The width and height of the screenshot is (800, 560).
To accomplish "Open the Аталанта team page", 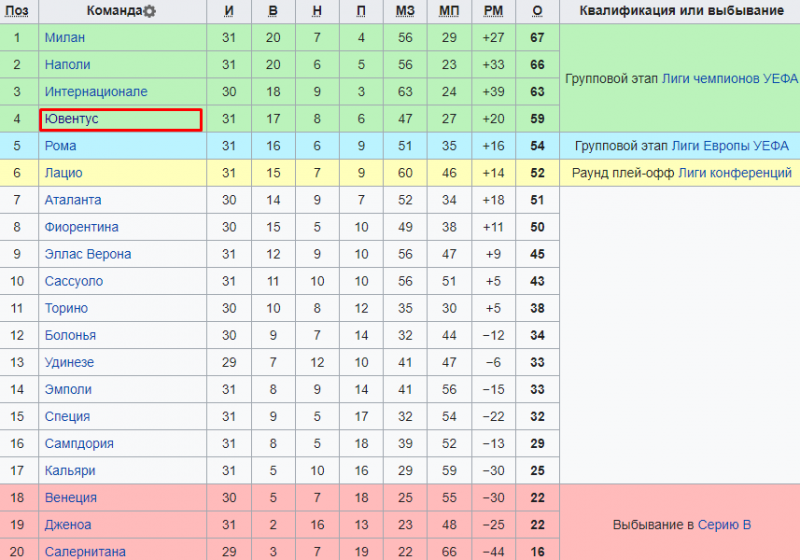I will tap(73, 200).
